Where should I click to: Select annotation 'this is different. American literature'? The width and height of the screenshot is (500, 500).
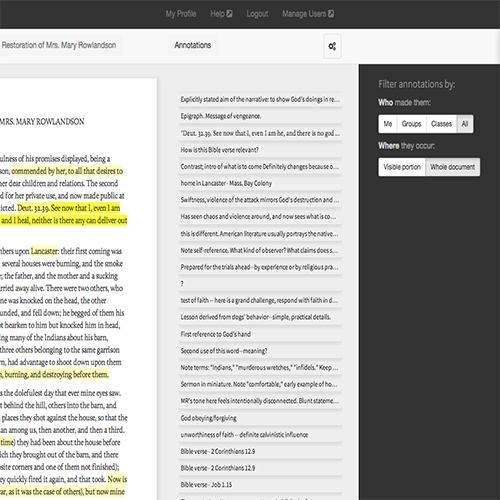260,234
